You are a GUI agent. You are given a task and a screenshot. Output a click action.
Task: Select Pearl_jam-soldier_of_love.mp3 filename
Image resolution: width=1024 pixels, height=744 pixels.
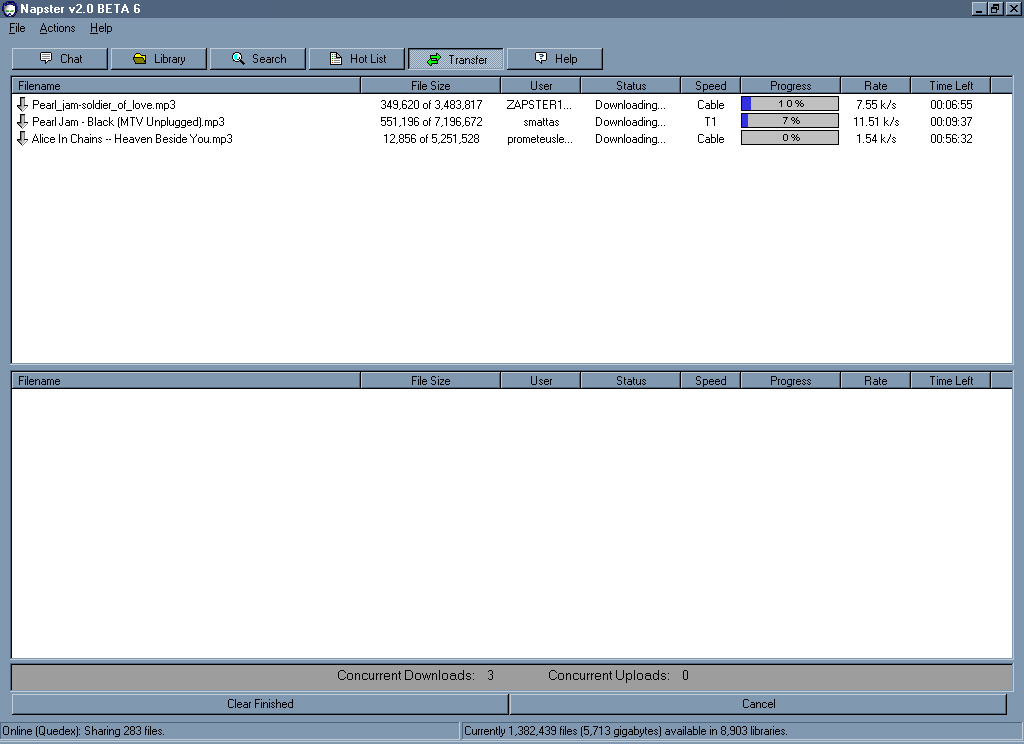pyautogui.click(x=104, y=105)
